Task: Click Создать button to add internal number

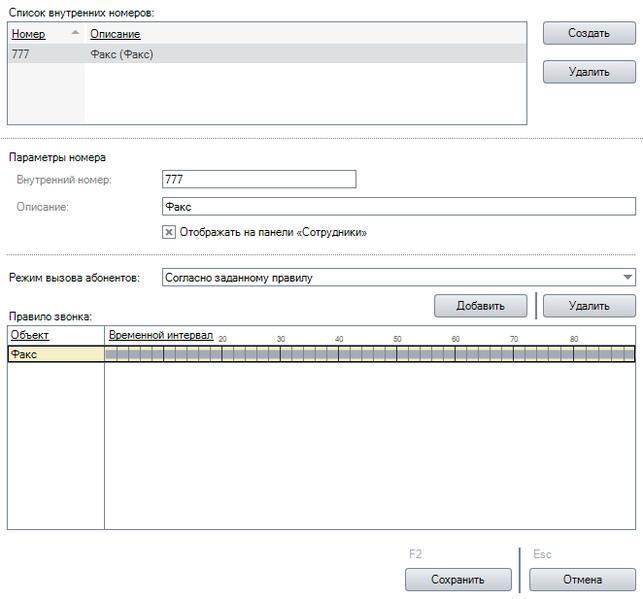Action: click(x=589, y=33)
